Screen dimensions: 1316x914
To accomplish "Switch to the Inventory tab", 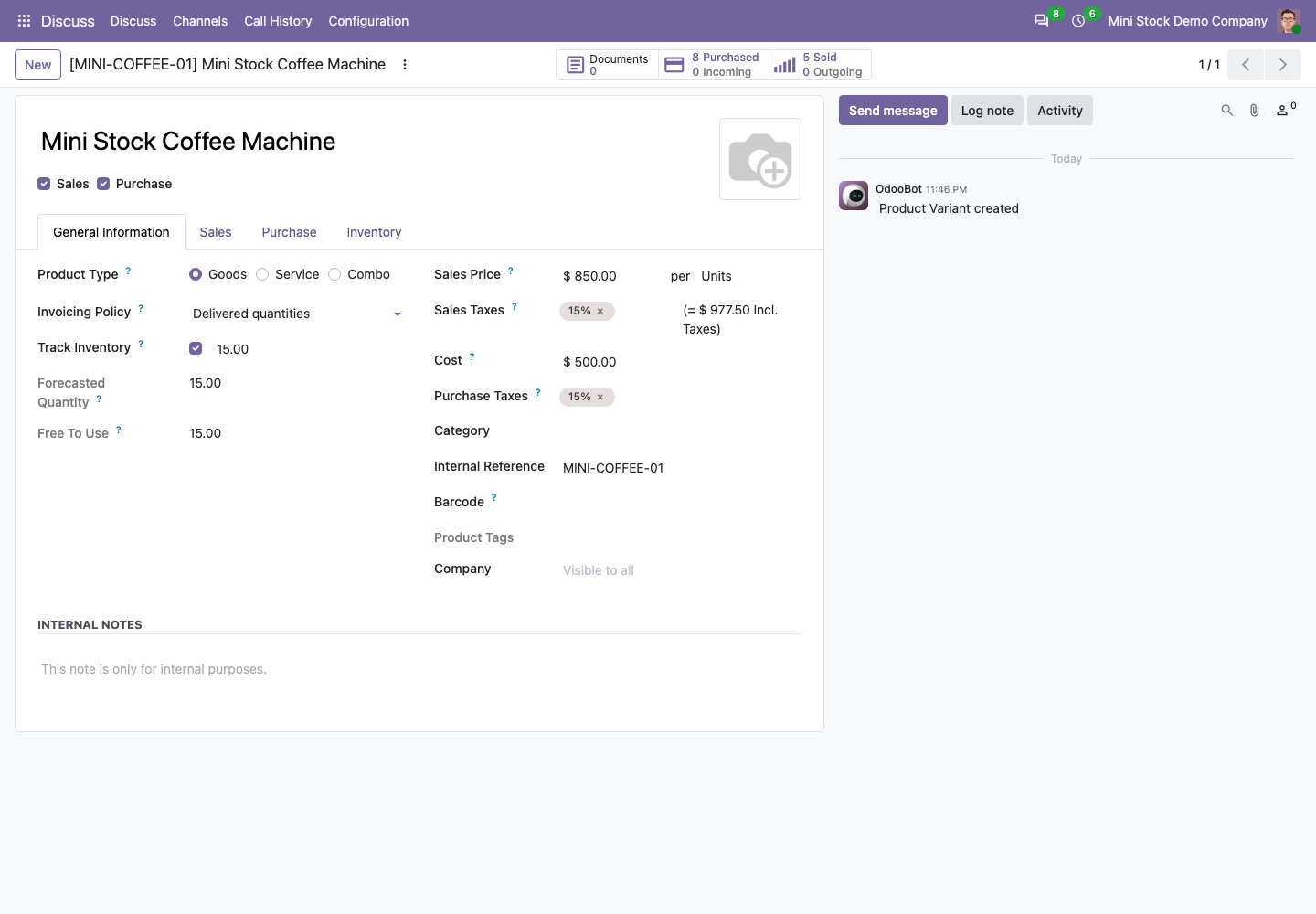I will (x=374, y=232).
